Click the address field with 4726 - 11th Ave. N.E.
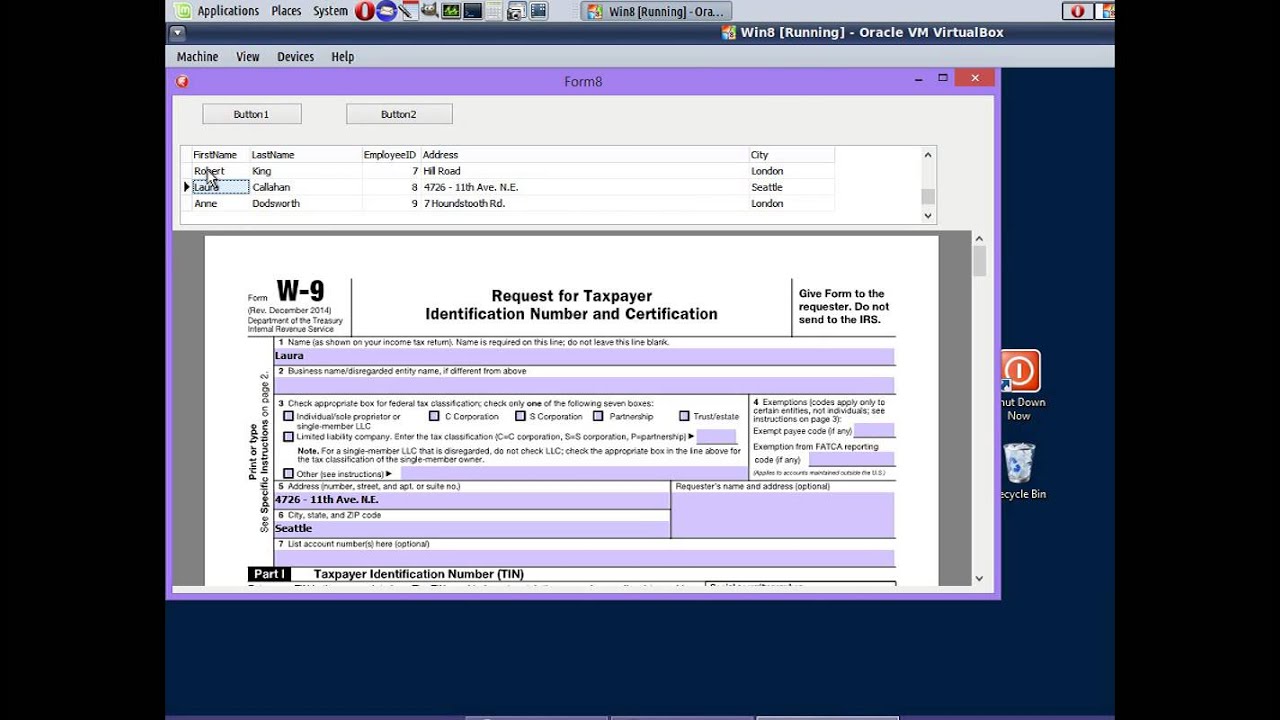 point(472,500)
